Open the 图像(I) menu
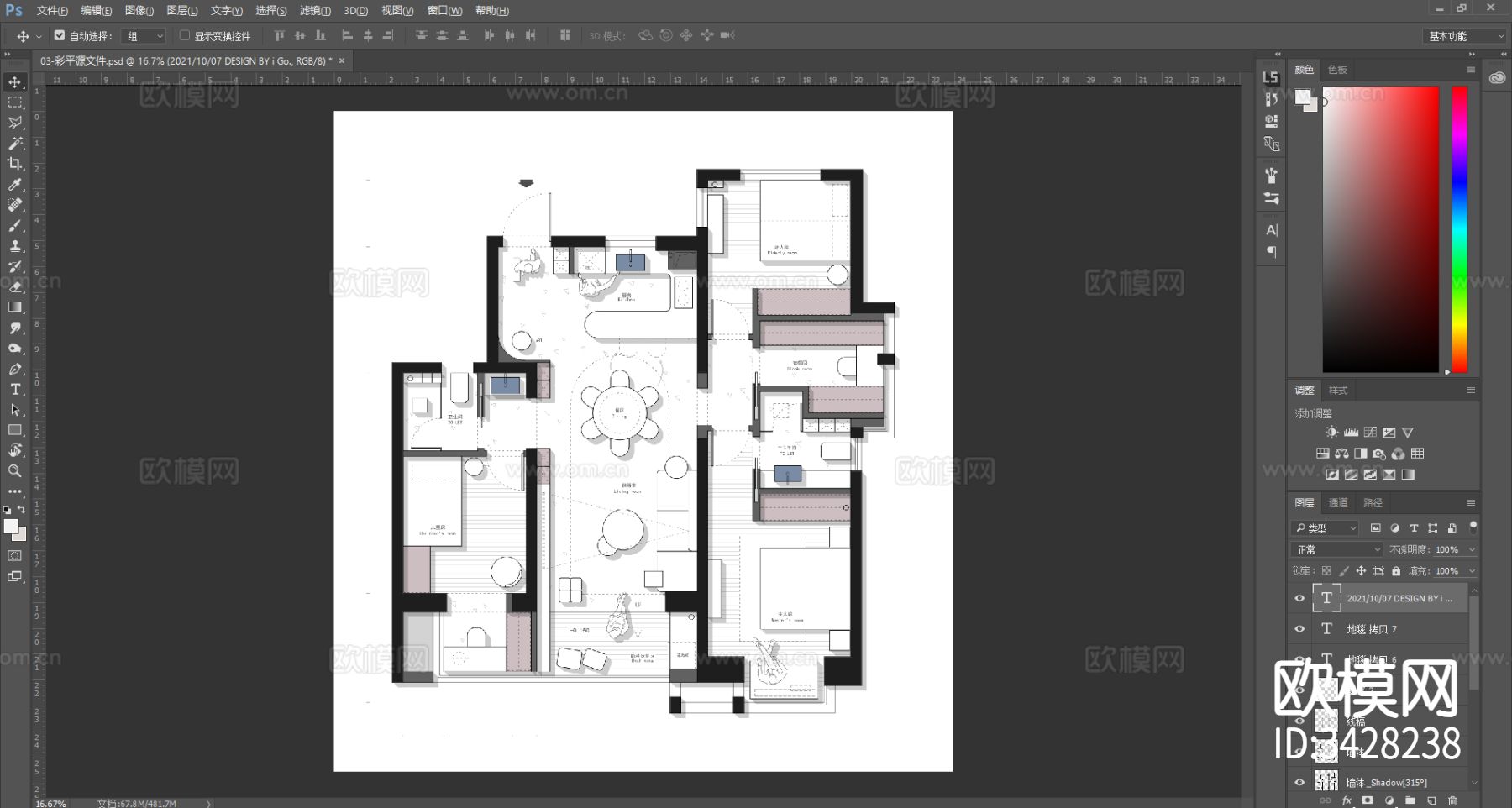This screenshot has height=808, width=1512. coord(139,11)
